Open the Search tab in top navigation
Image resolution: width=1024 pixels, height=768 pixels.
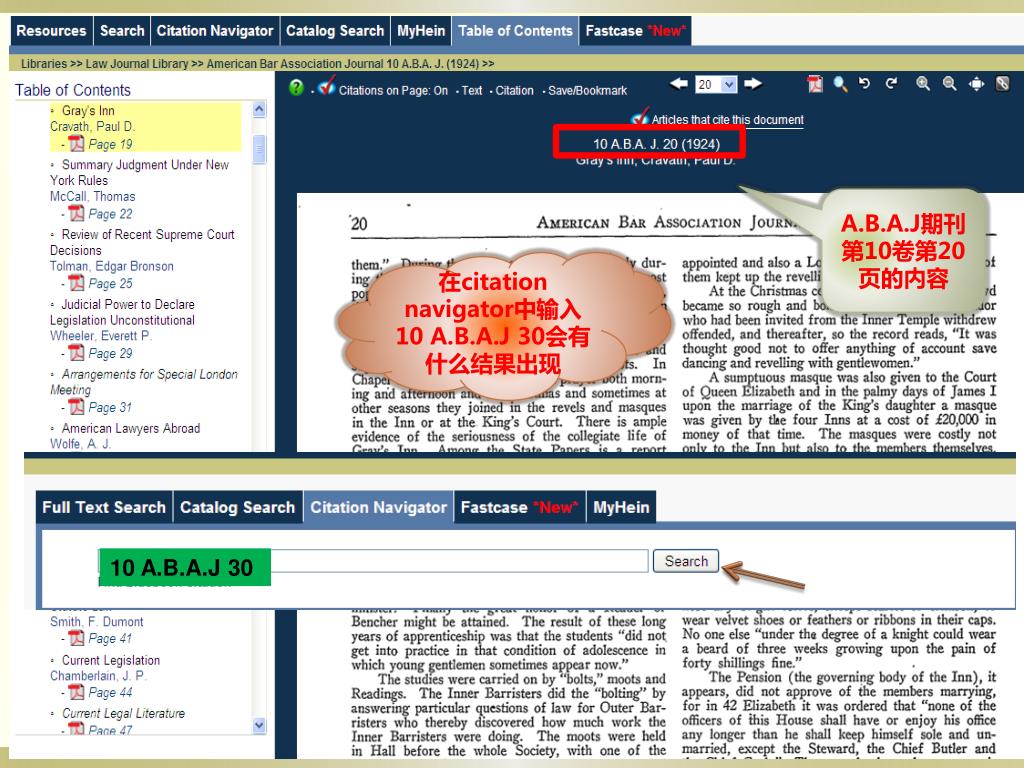point(121,31)
